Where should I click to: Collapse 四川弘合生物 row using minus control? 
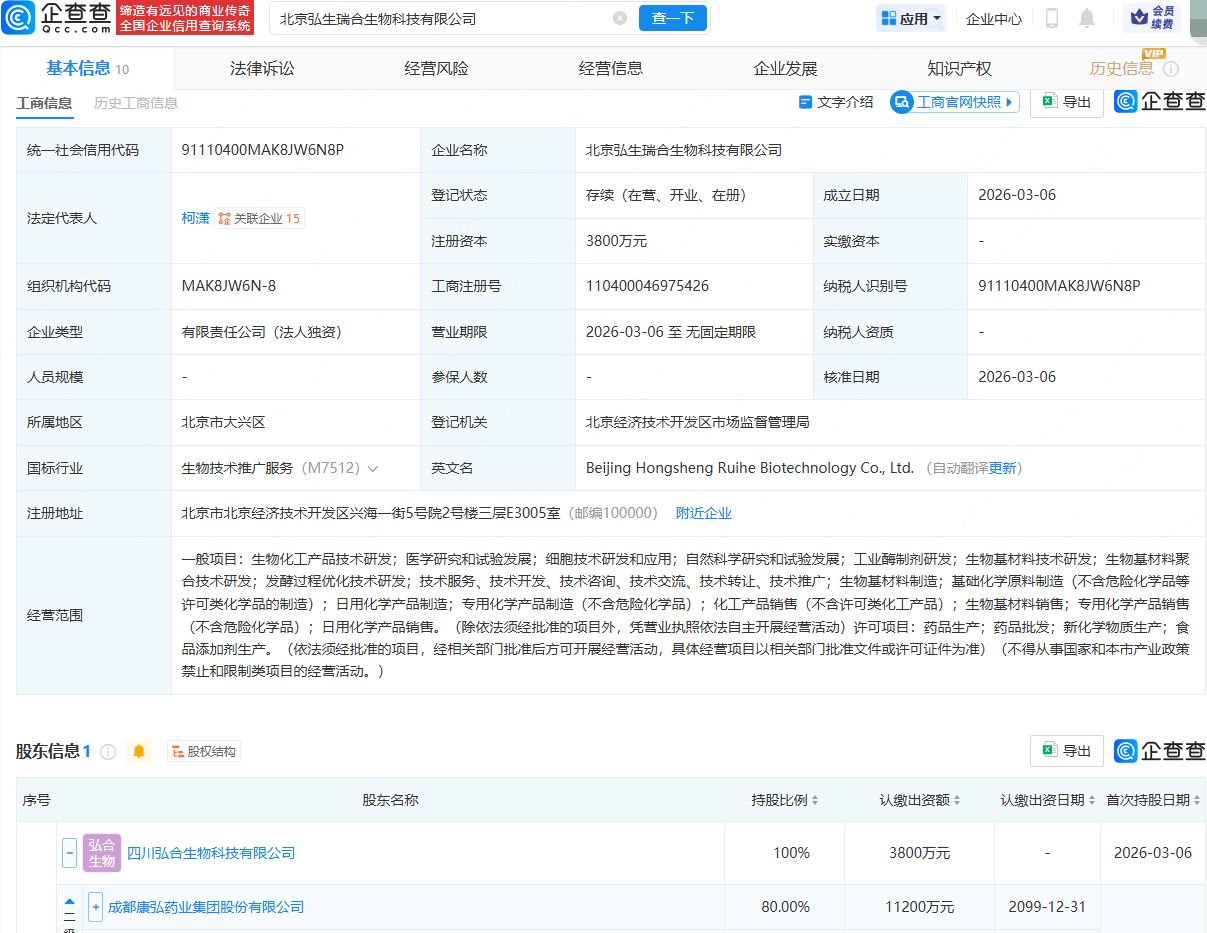pos(69,852)
